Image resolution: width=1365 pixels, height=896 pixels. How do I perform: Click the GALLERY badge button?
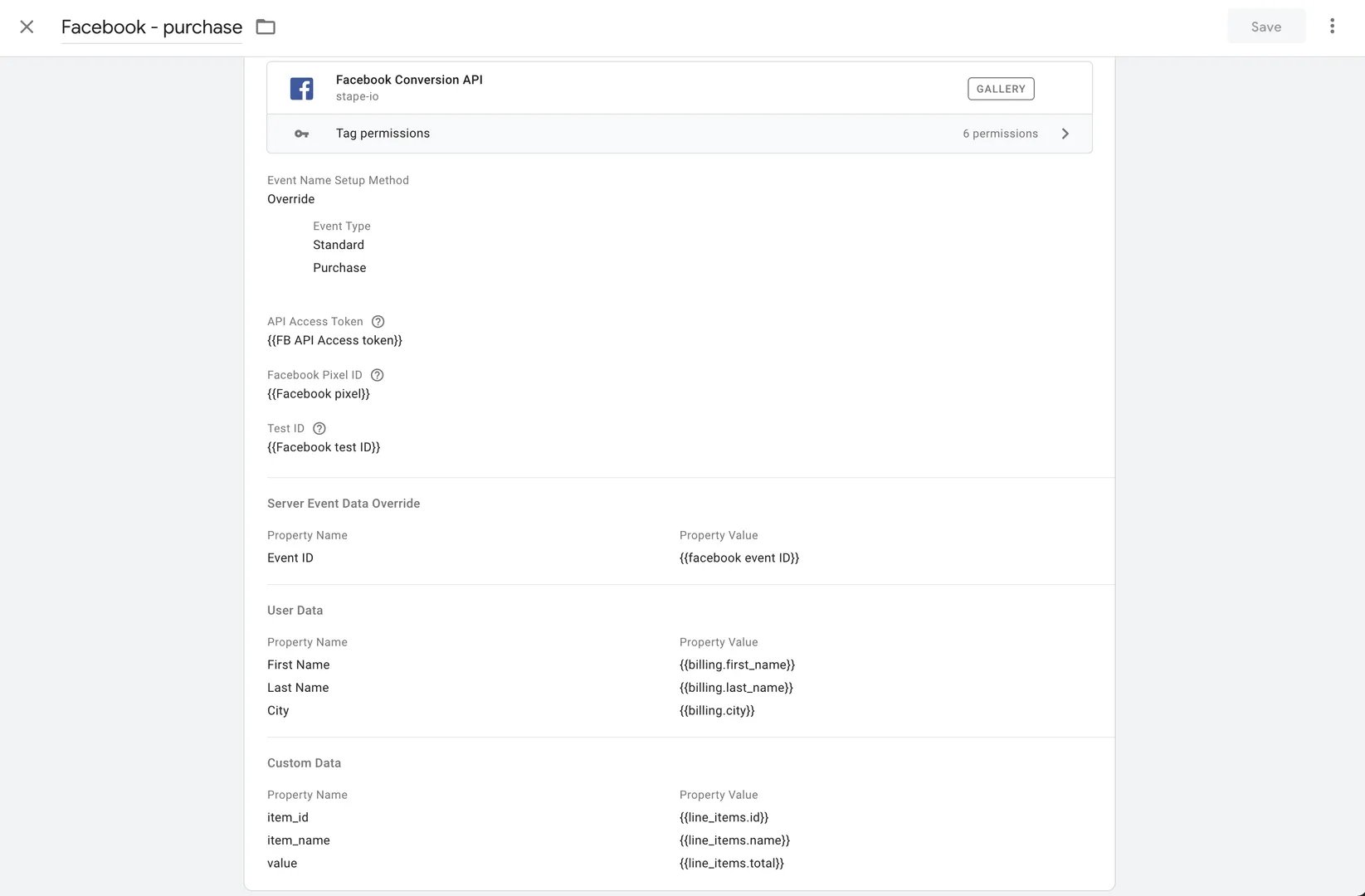pyautogui.click(x=1001, y=89)
